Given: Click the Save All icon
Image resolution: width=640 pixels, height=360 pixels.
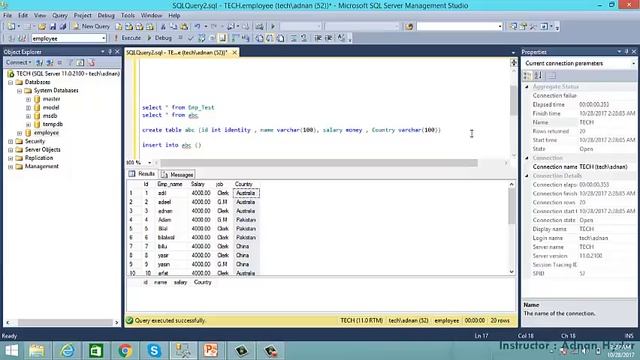Looking at the screenshot, I should click(63, 27).
